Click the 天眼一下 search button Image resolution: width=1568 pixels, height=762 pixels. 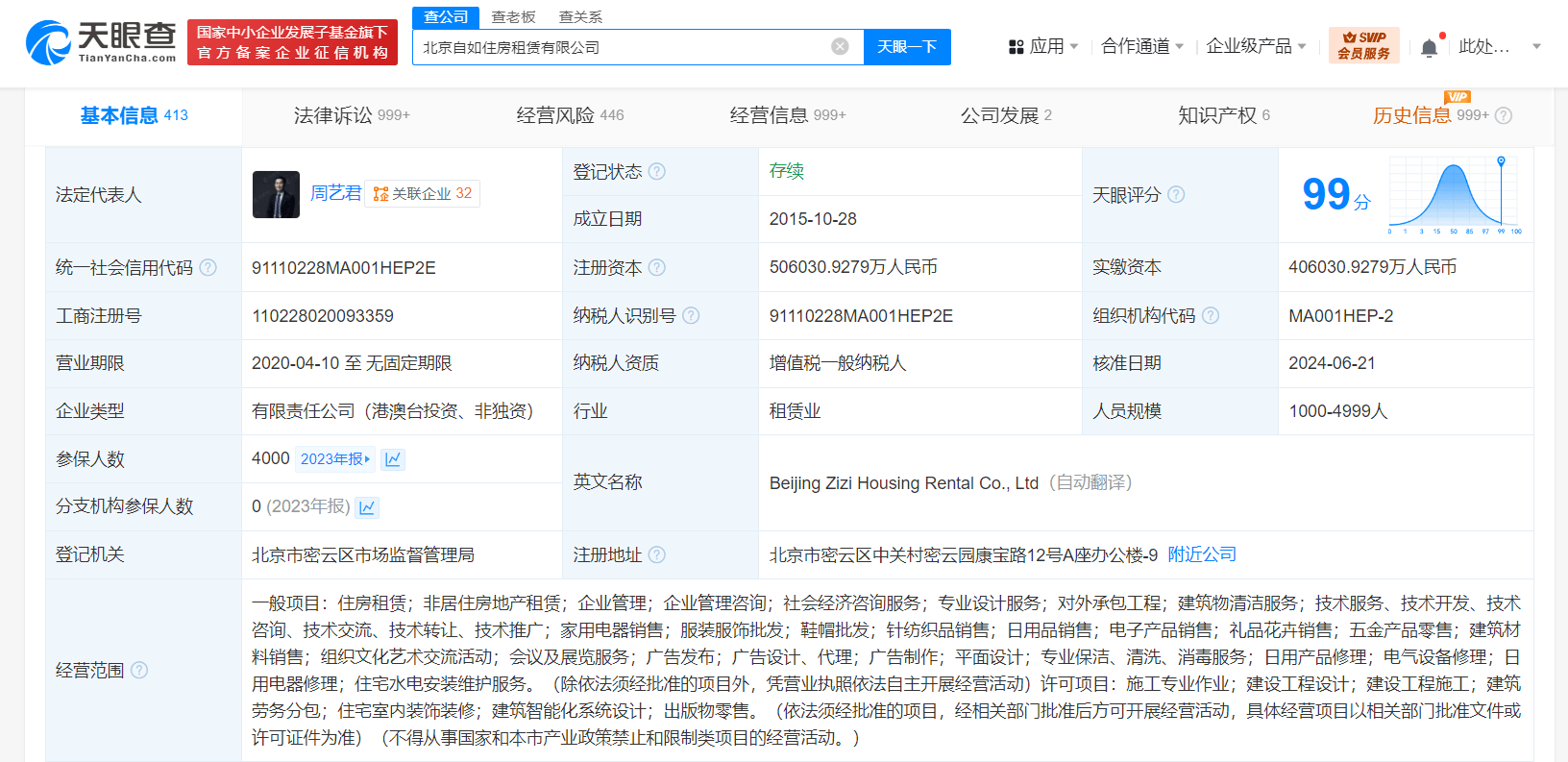907,46
